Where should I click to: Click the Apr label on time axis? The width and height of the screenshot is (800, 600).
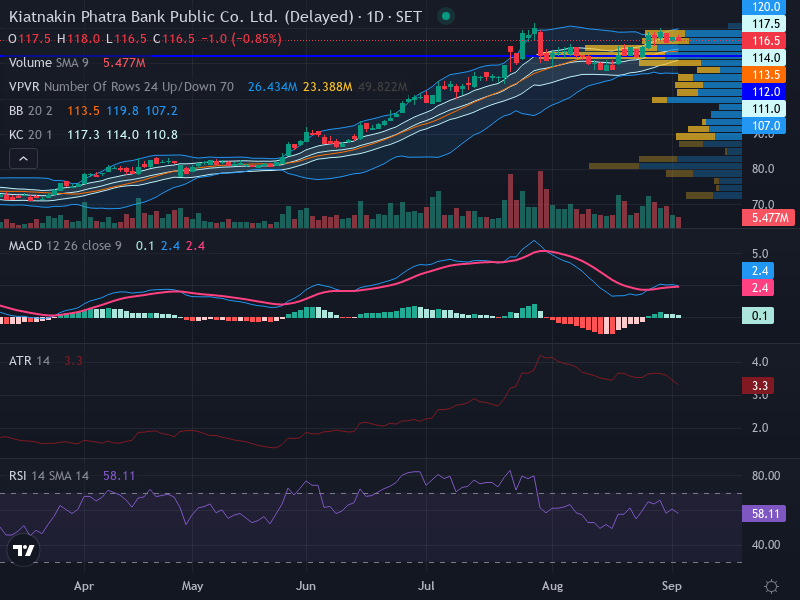pyautogui.click(x=84, y=586)
